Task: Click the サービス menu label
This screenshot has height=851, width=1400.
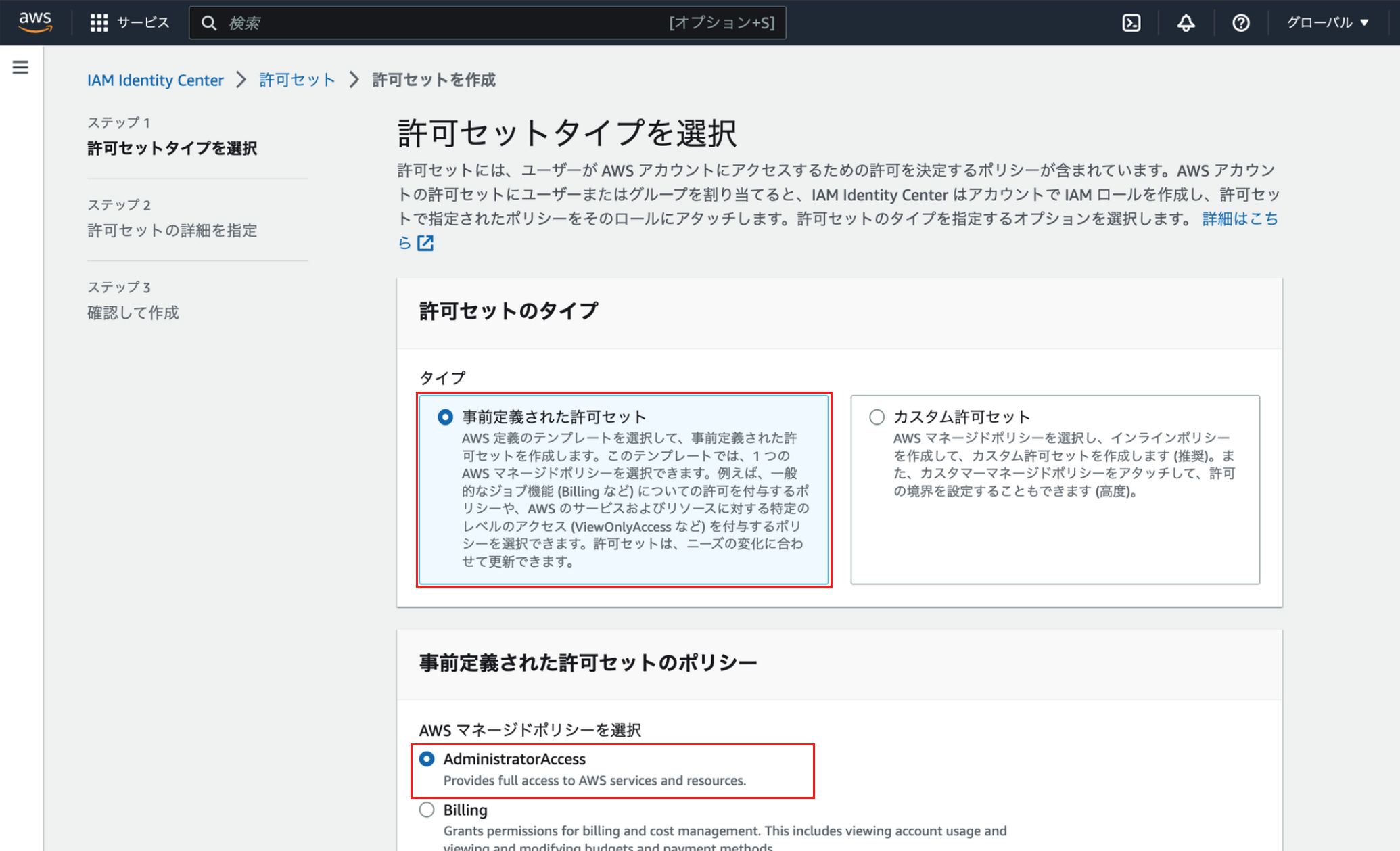Action: pos(143,22)
